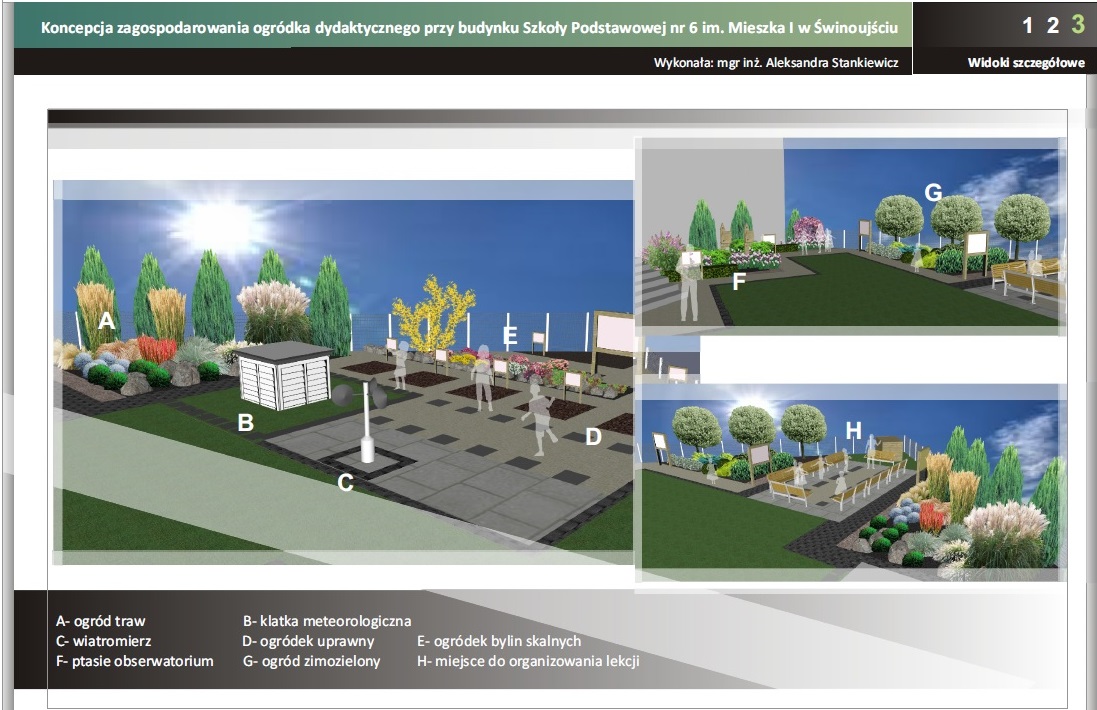Screen dimensions: 1097x710
Task: Click legend entry 'H- miejsce do organizowania lekcji'
Action: (x=528, y=661)
